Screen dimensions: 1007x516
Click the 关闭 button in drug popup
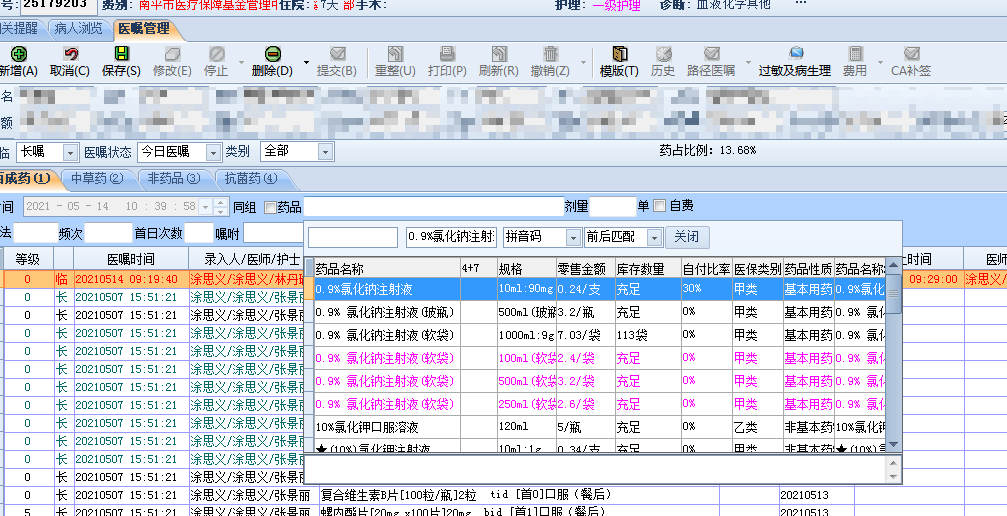(x=687, y=237)
